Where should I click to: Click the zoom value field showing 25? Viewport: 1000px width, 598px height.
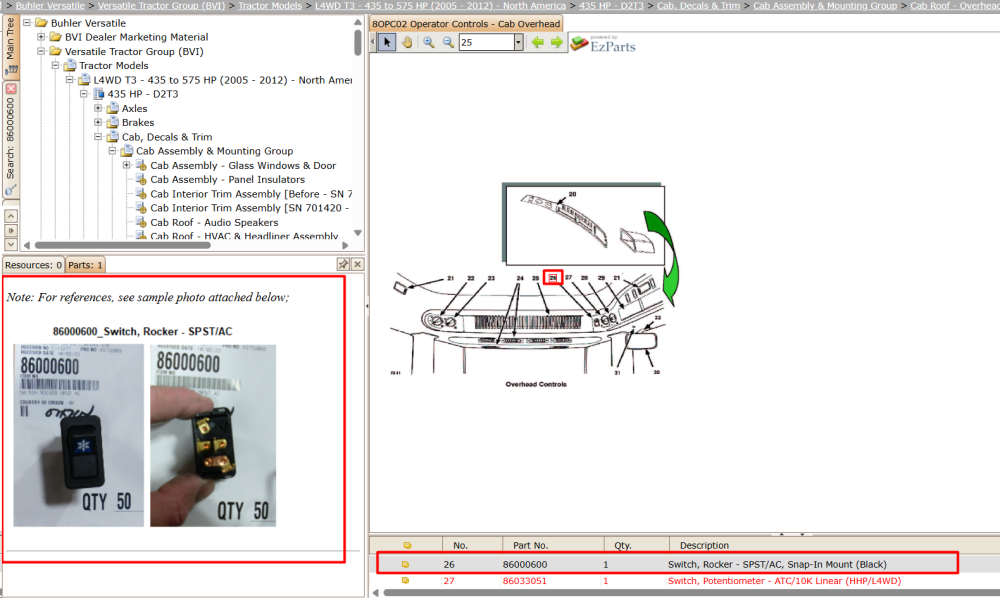[x=487, y=42]
